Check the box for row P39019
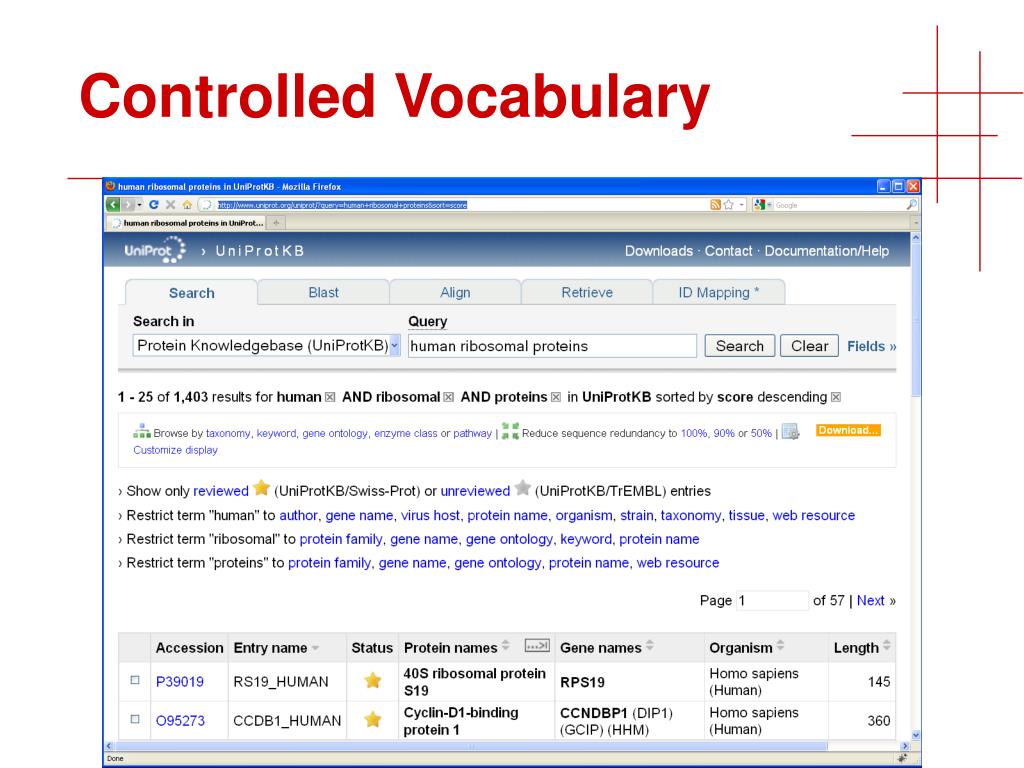1024x768 pixels. [135, 680]
